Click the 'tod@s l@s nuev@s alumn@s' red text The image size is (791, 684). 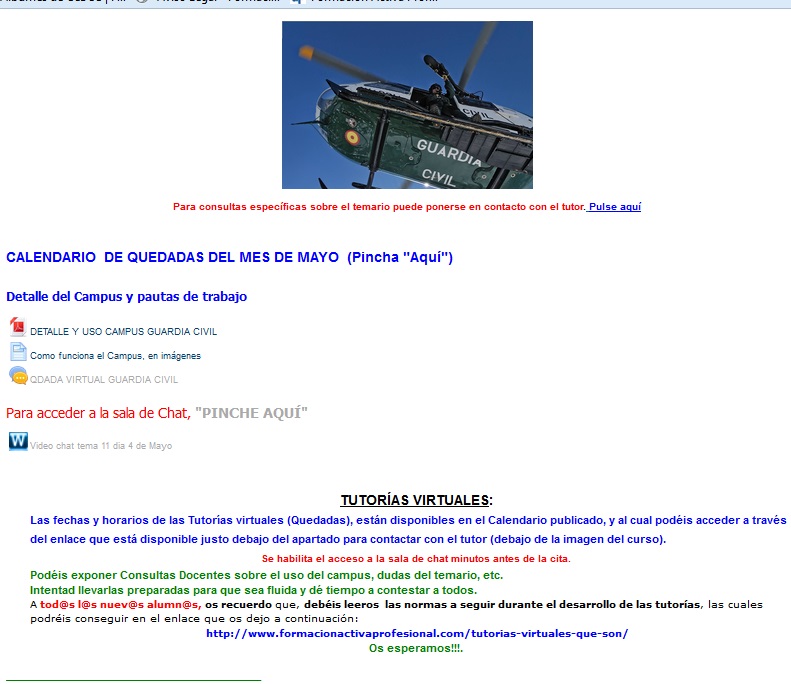coord(121,604)
